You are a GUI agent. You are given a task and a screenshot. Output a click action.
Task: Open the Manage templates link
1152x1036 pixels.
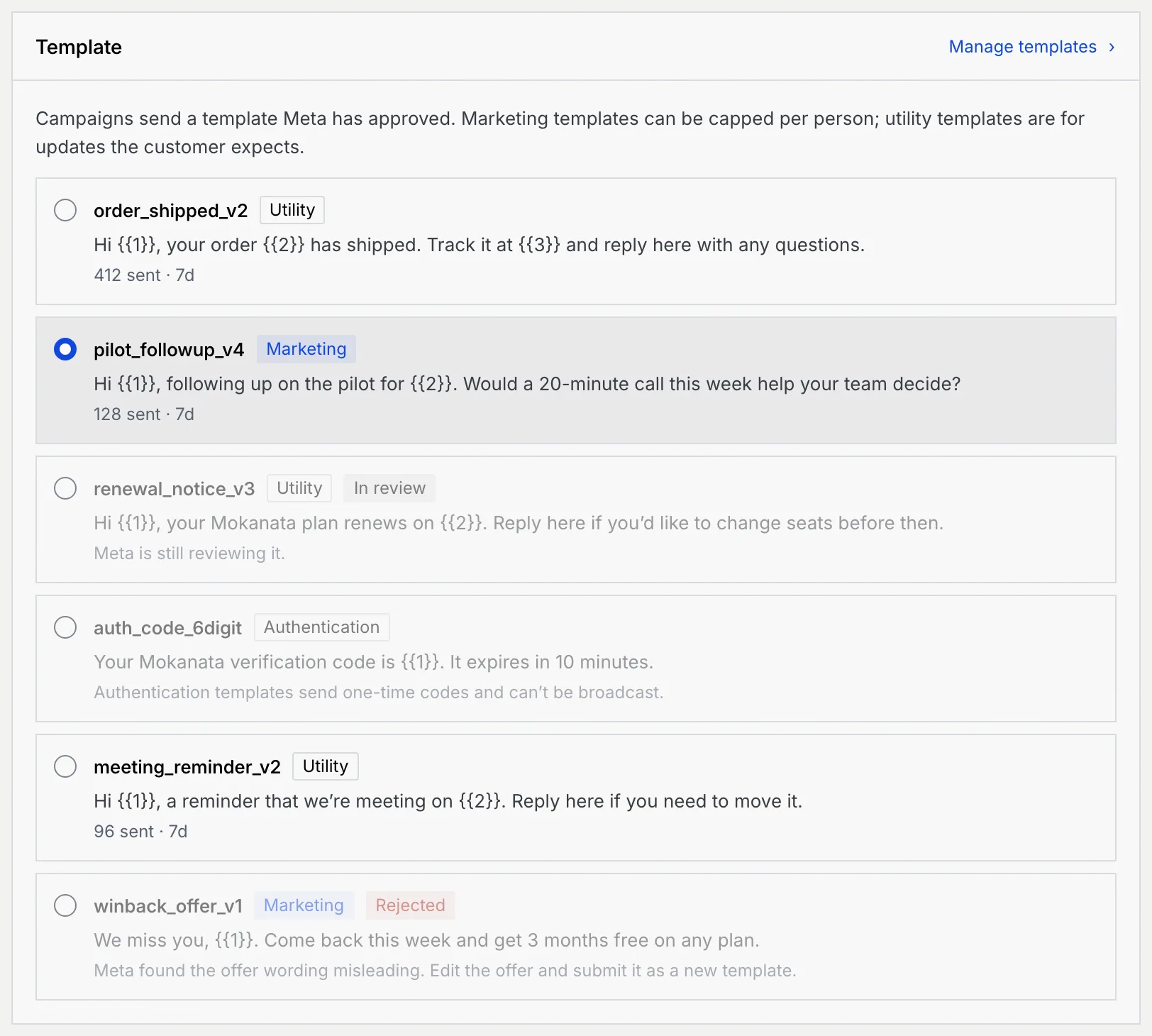pyautogui.click(x=1031, y=47)
